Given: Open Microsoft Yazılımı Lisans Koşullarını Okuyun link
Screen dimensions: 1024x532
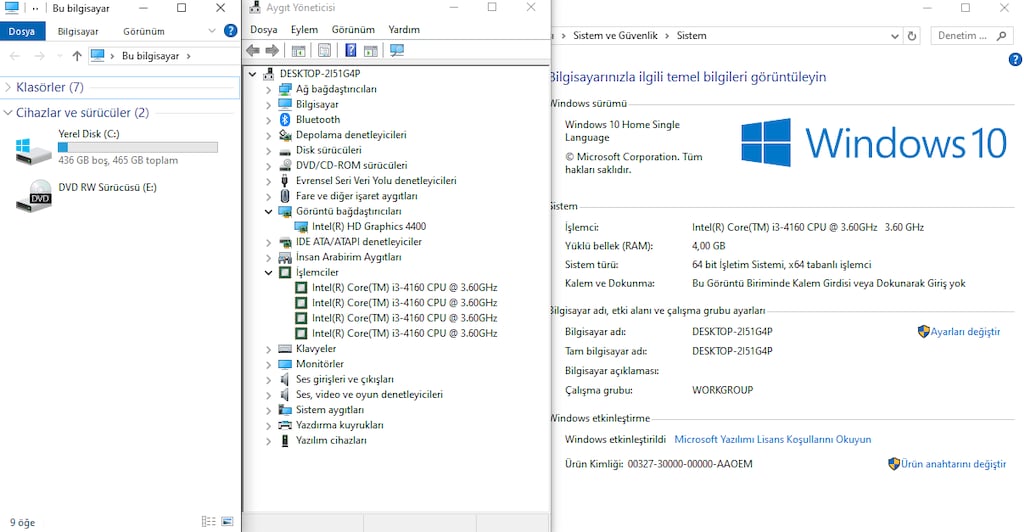Looking at the screenshot, I should pos(773,439).
